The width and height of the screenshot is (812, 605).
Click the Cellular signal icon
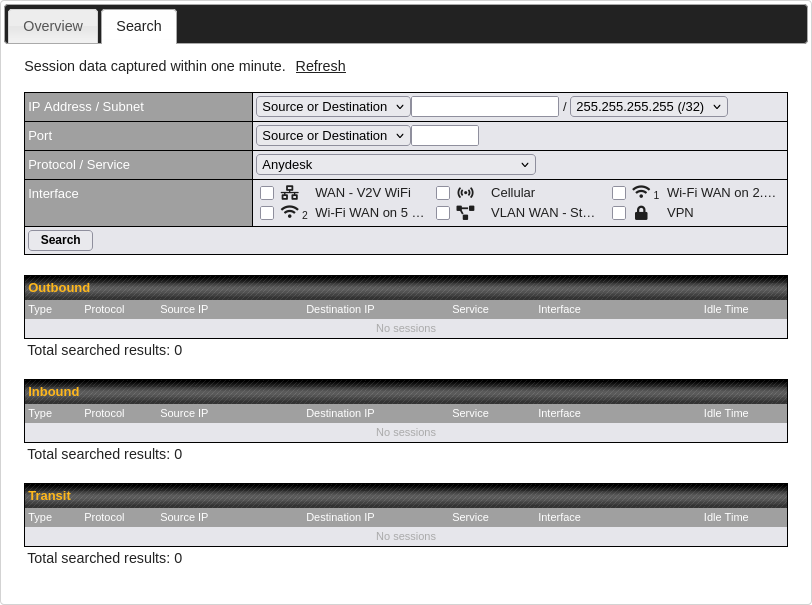click(x=465, y=193)
